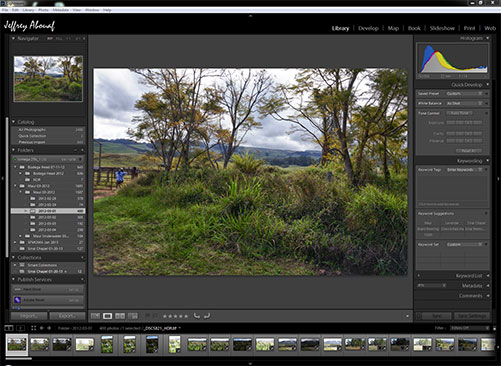Open Compare view from toolbar
501x366 pixels.
[120, 316]
